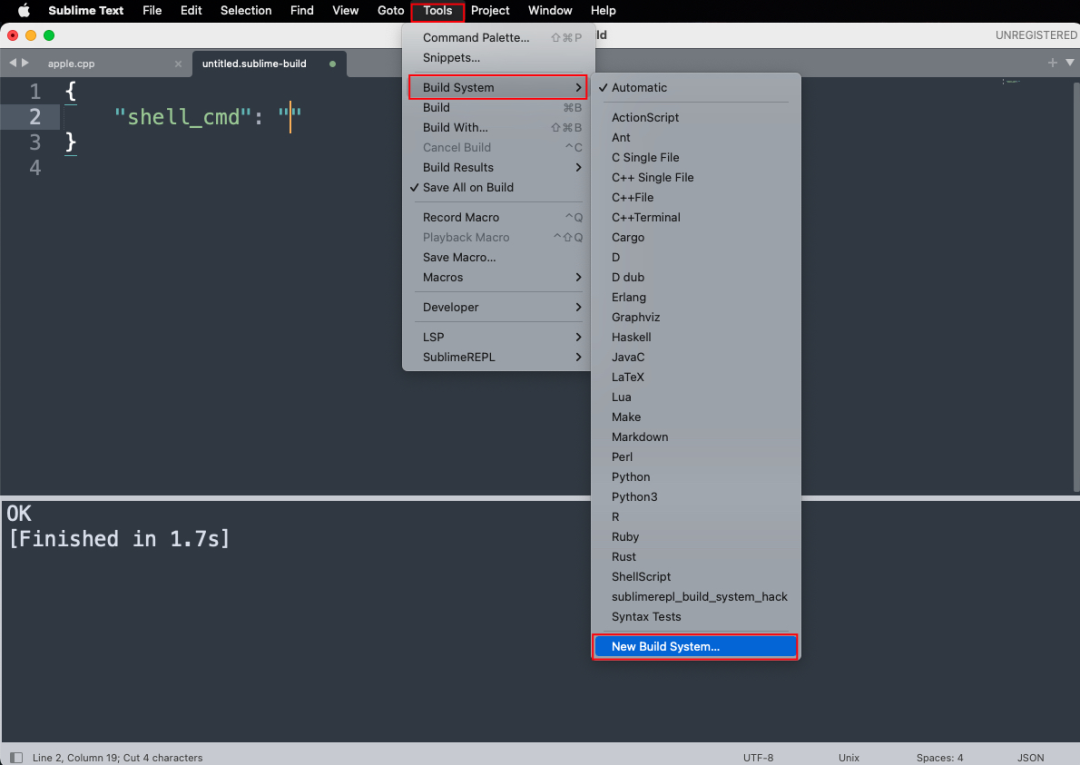Viewport: 1080px width, 765px height.
Task: Open the Help menu
Action: [603, 10]
